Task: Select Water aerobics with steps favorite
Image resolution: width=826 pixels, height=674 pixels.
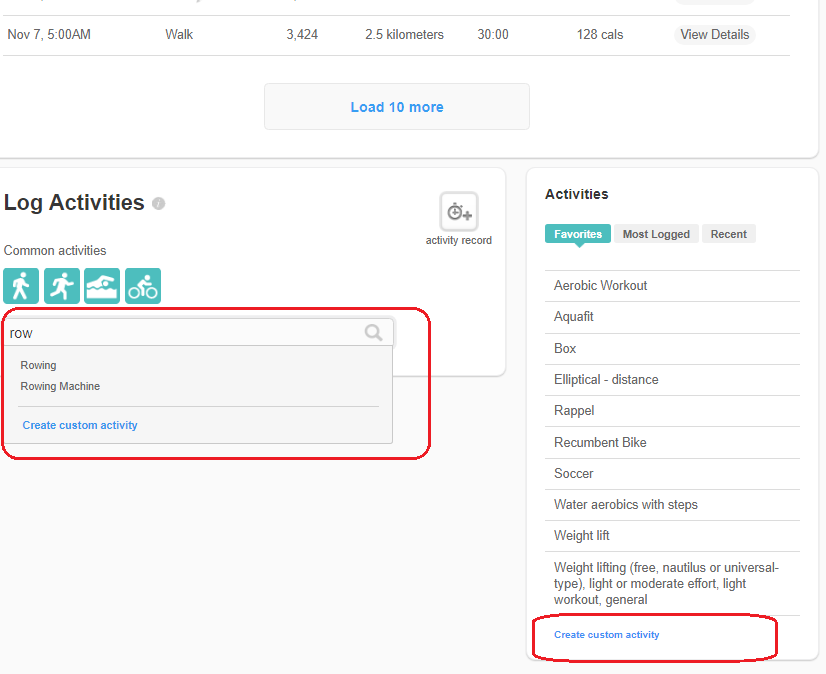Action: [x=626, y=505]
